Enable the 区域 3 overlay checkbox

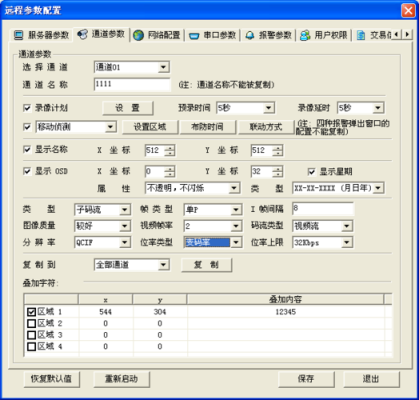31,335
